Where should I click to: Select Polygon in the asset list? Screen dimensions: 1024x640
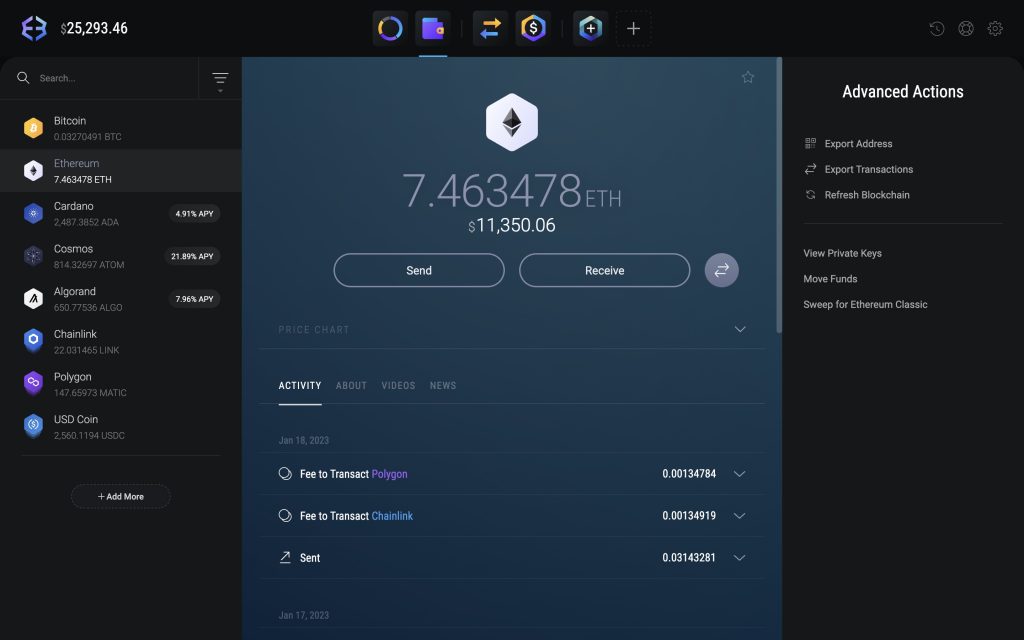pyautogui.click(x=121, y=384)
